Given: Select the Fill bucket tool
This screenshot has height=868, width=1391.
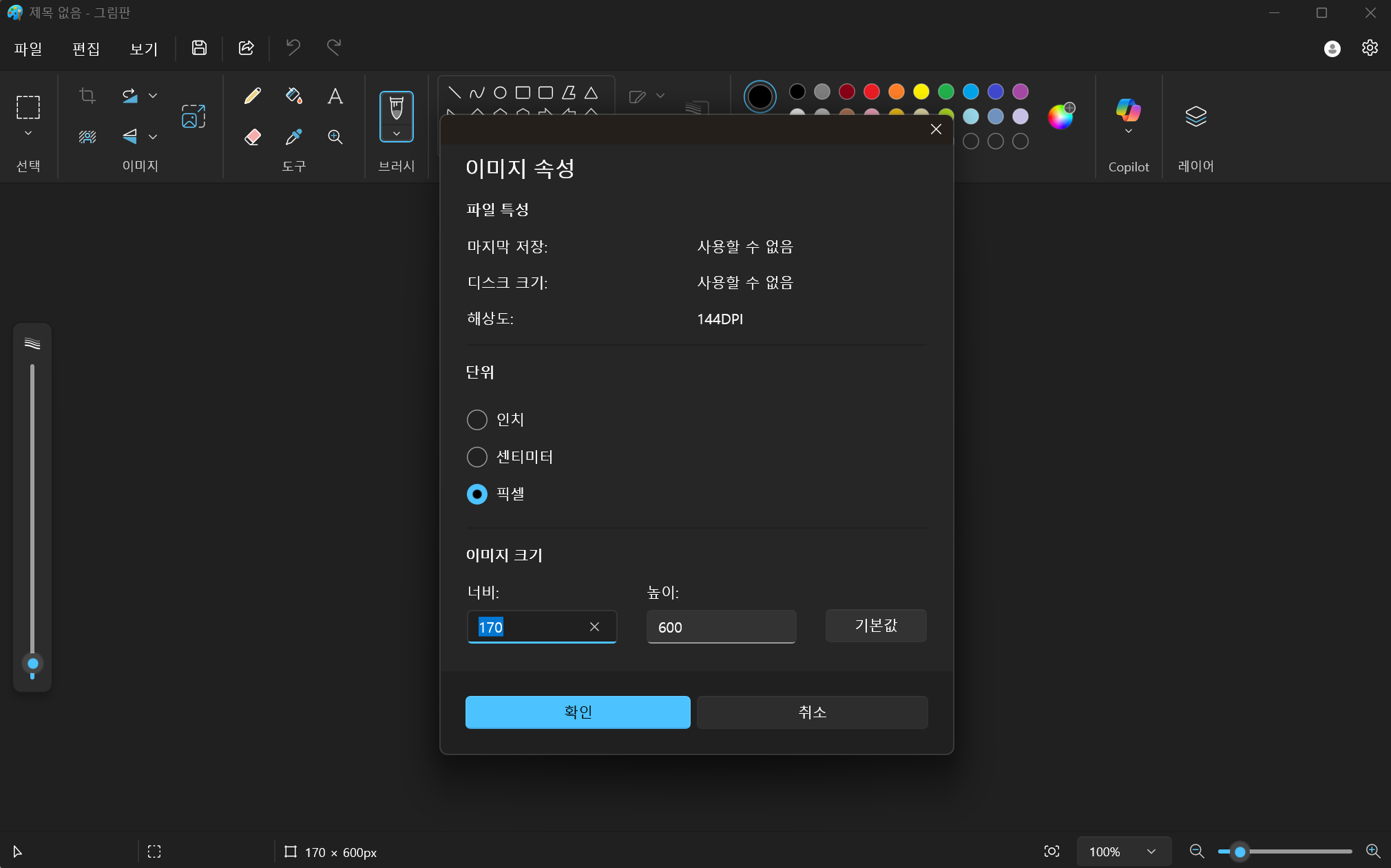Looking at the screenshot, I should click(x=294, y=96).
